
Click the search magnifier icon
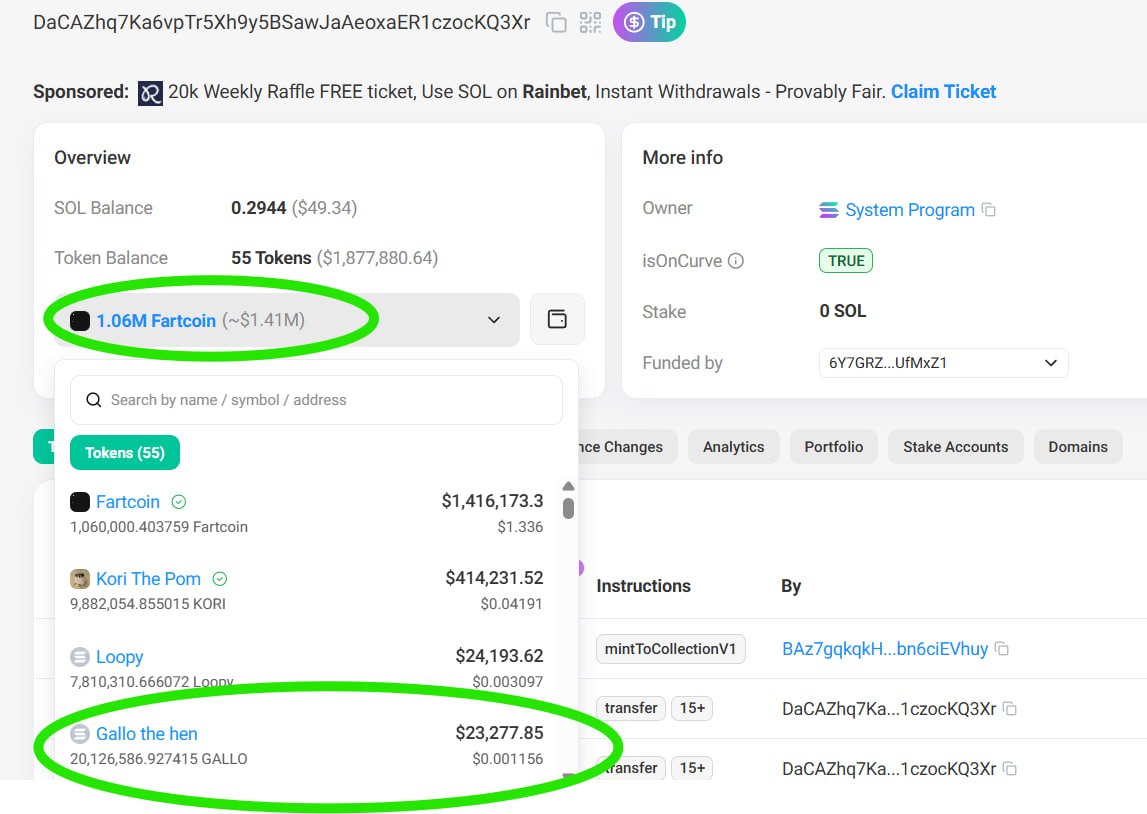[94, 400]
